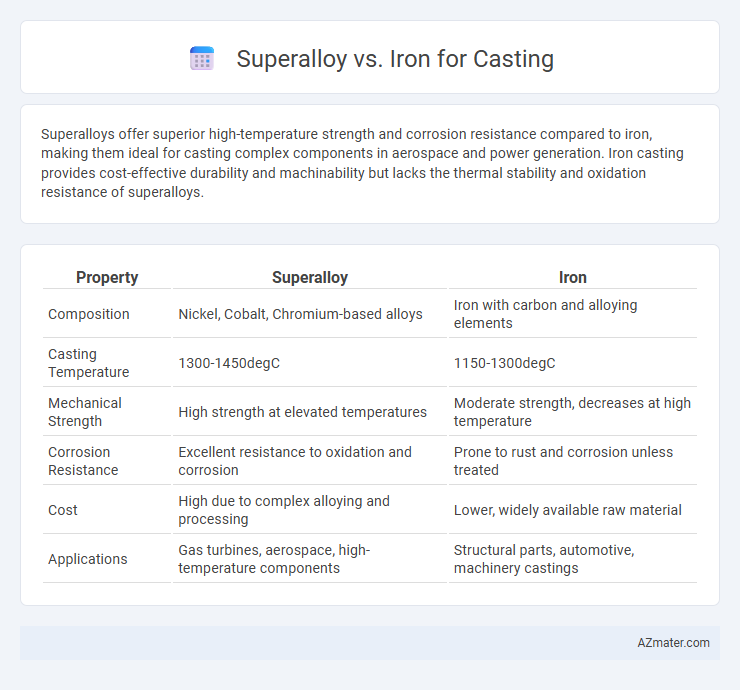Click 'Moderate strength, decreases at high temperature' cell
Screen dimensions: 740x690
572,412
